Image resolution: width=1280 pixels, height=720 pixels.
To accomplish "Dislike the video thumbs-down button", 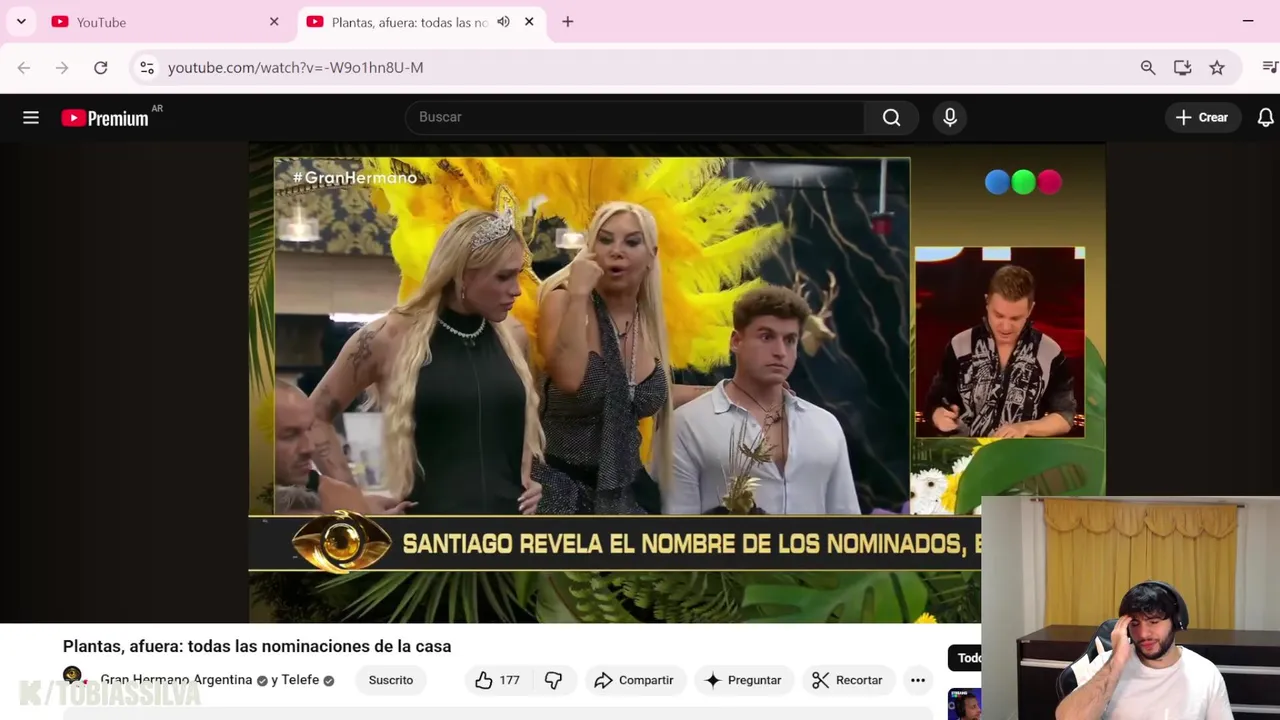I will pyautogui.click(x=553, y=680).
